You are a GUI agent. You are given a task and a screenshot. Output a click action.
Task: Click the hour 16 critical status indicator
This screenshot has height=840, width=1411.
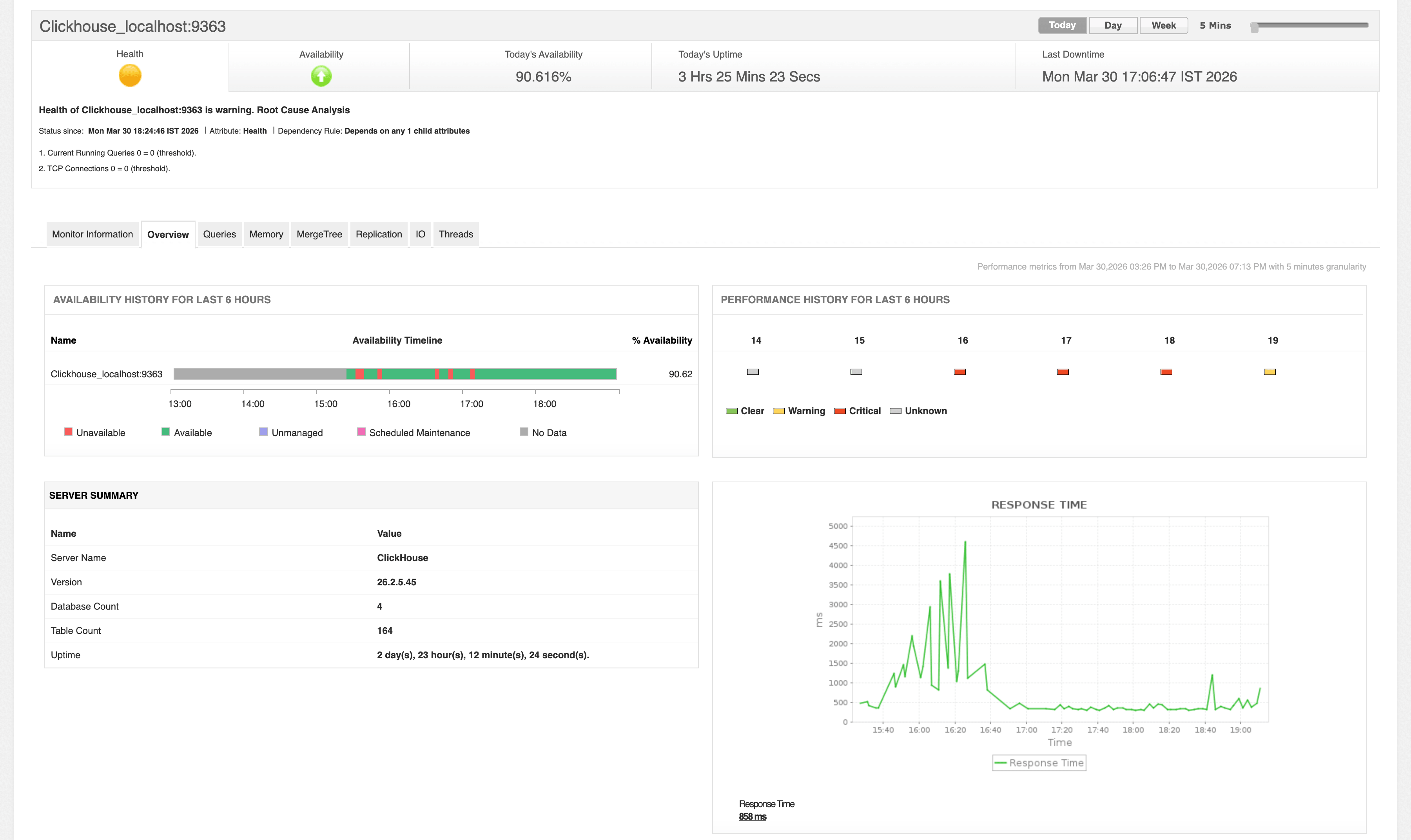(x=960, y=372)
